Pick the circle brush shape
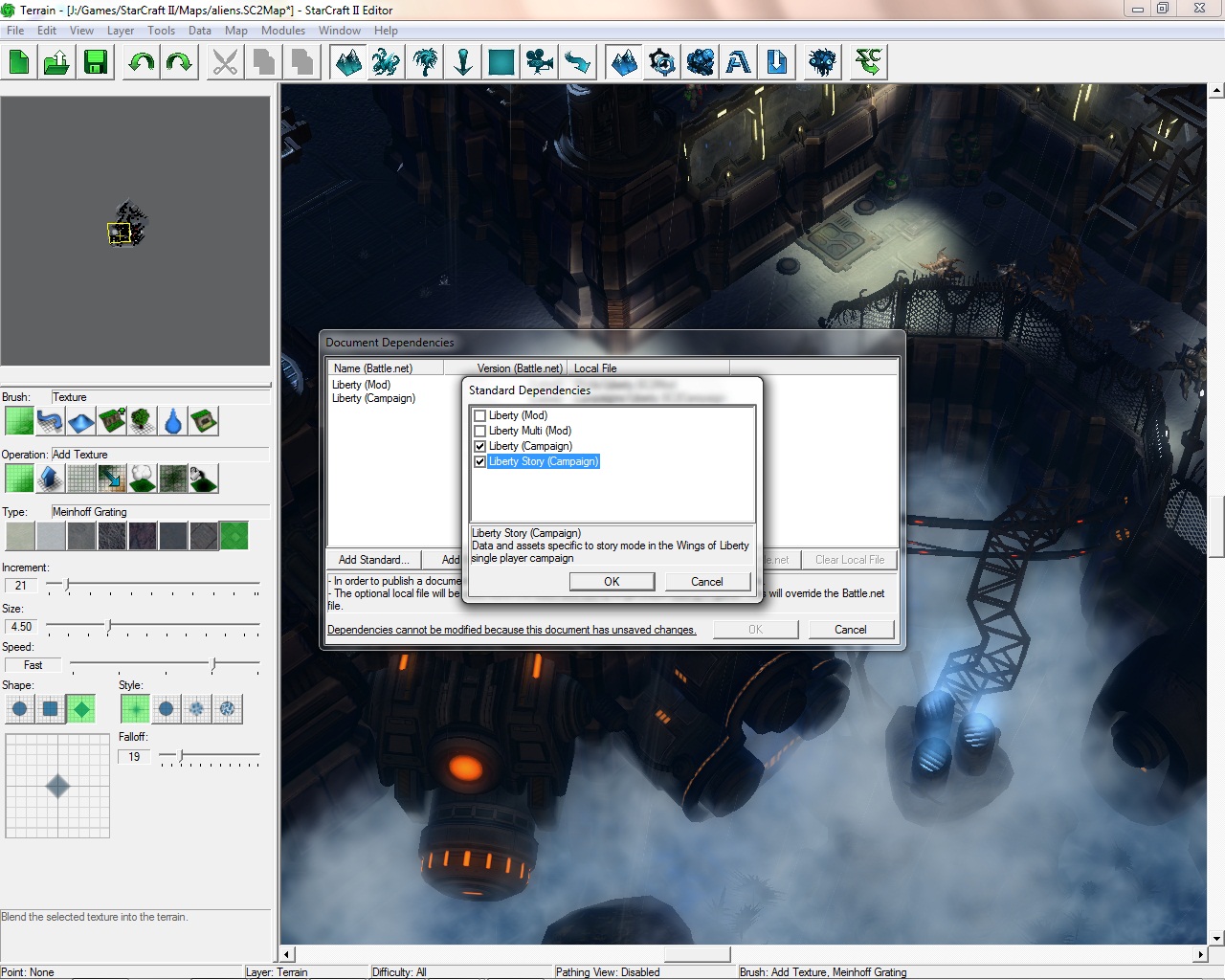Image resolution: width=1225 pixels, height=980 pixels. point(20,709)
